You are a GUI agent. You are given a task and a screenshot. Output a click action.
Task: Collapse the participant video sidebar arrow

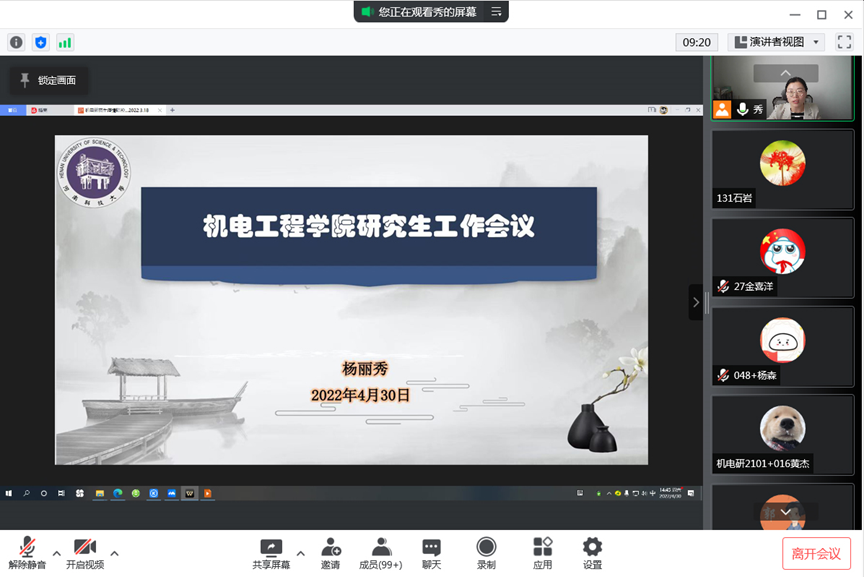click(695, 302)
